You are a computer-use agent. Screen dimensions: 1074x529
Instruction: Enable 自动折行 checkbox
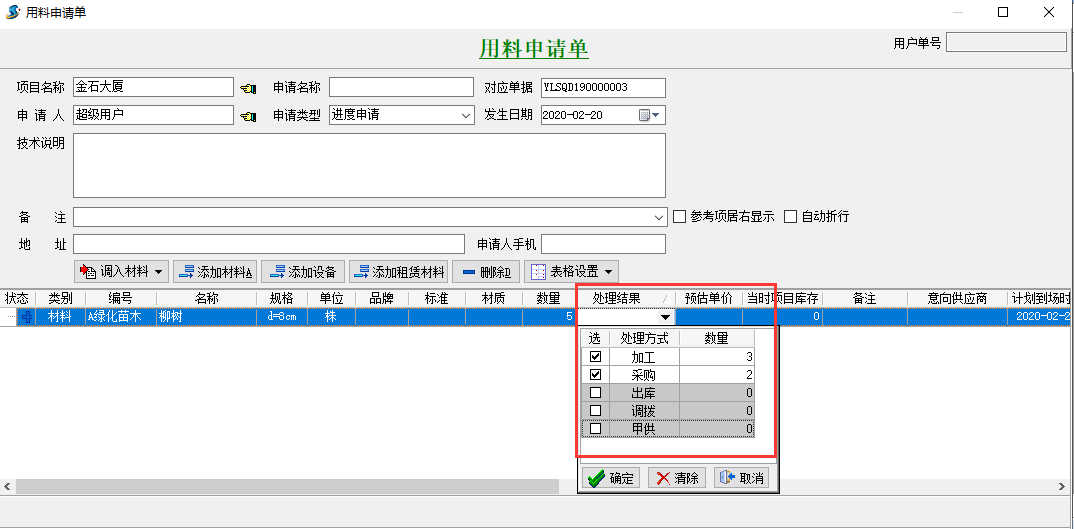790,217
